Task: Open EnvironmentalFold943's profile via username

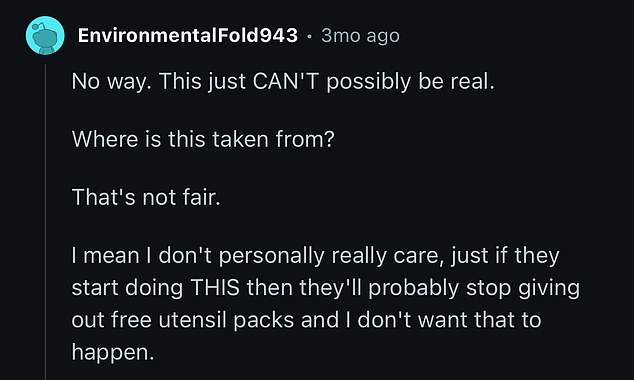Action: 188,36
